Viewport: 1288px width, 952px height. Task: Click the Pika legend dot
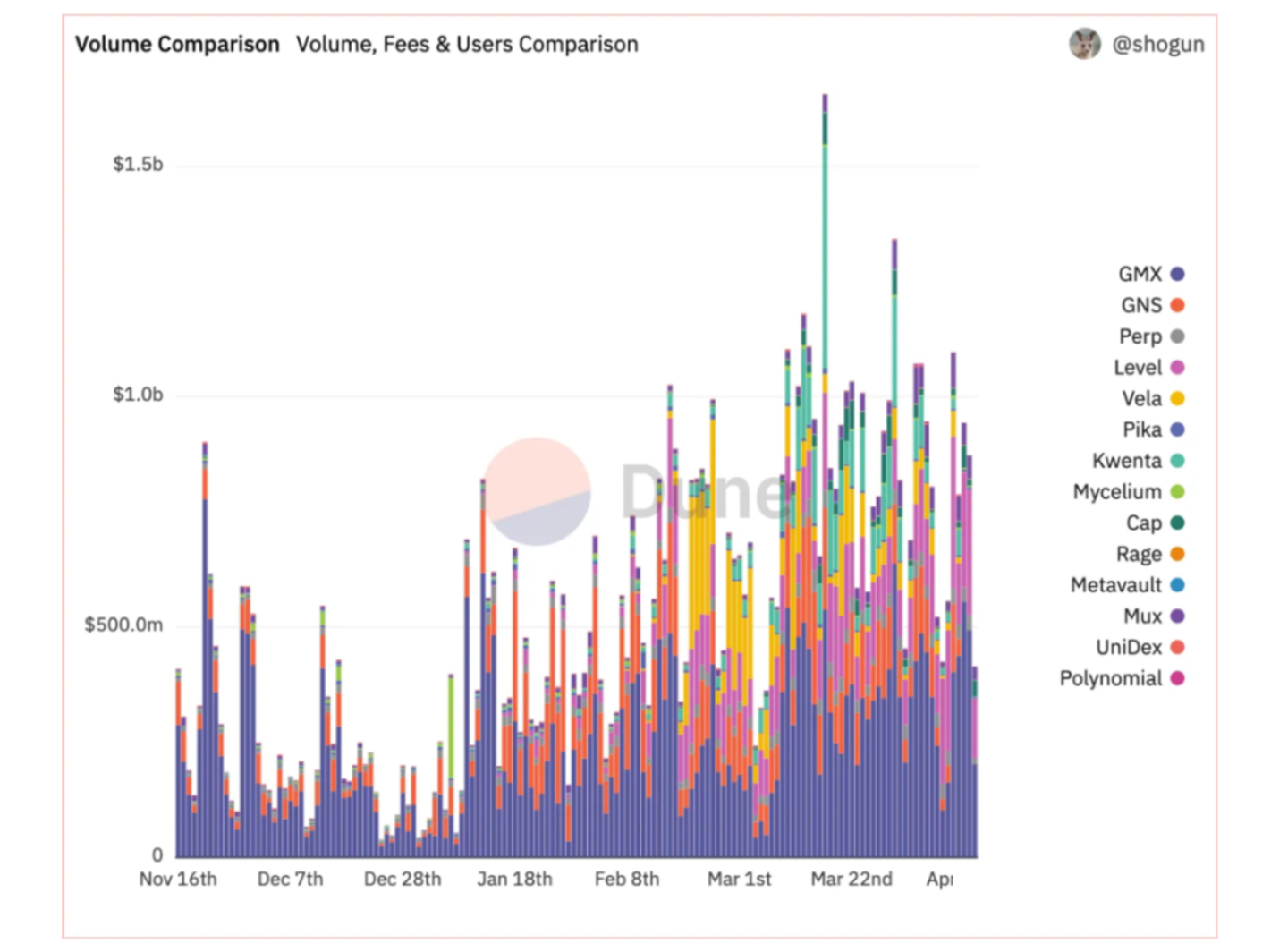click(1177, 430)
